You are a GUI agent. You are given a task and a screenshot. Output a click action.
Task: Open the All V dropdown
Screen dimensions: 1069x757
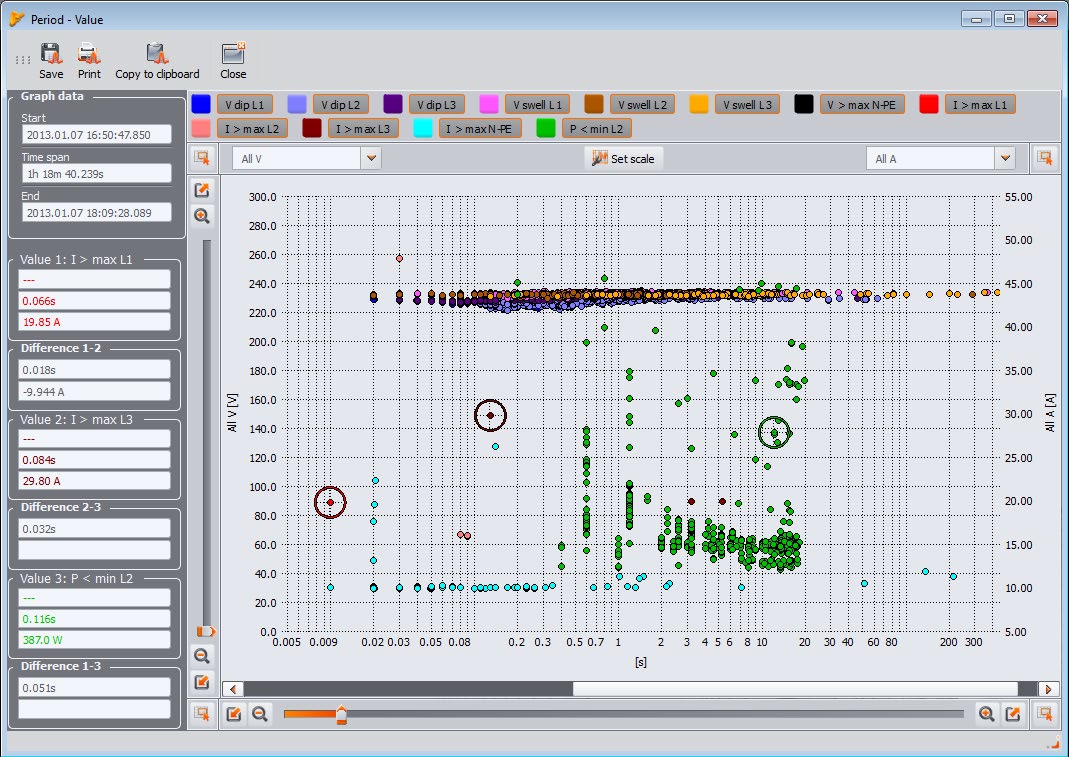[371, 158]
